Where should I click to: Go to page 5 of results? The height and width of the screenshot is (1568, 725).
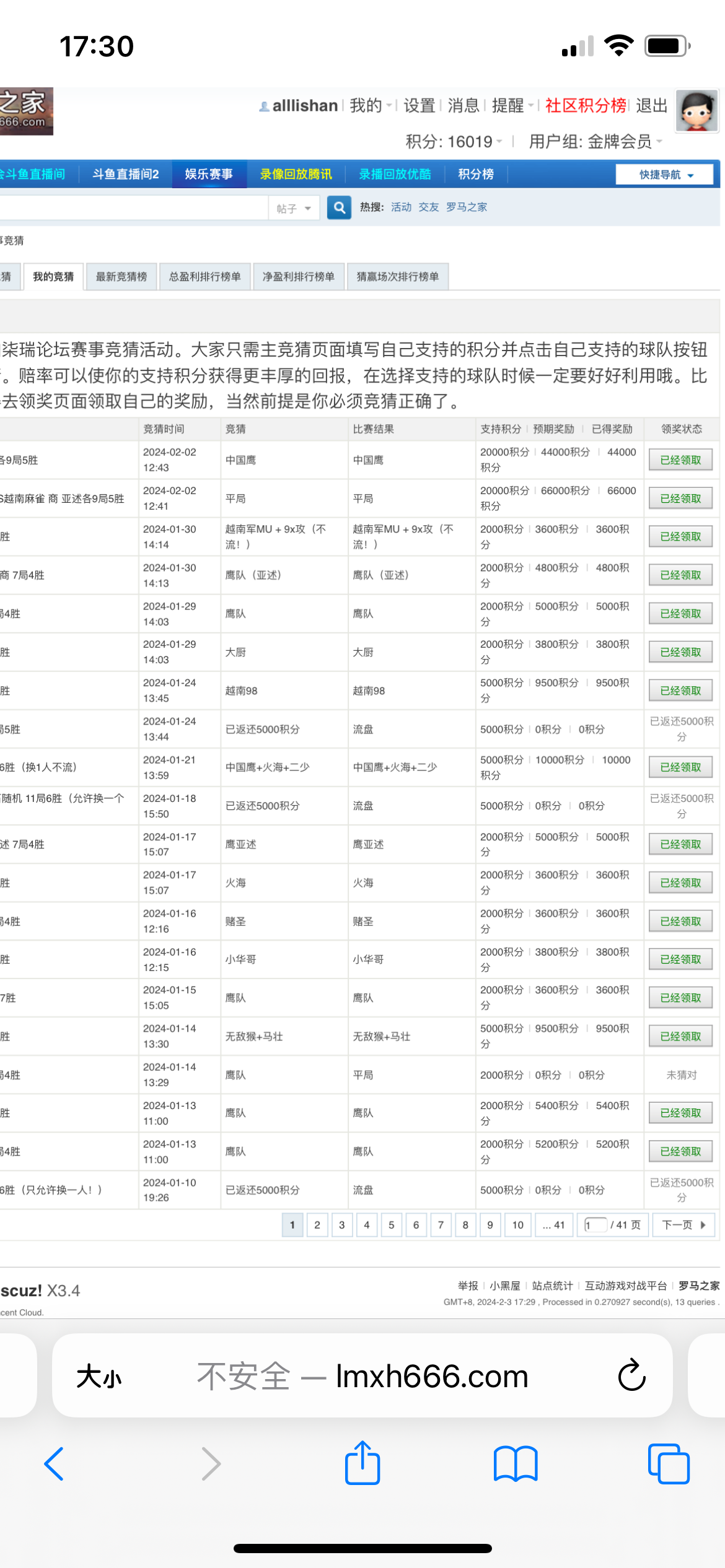(x=391, y=1225)
